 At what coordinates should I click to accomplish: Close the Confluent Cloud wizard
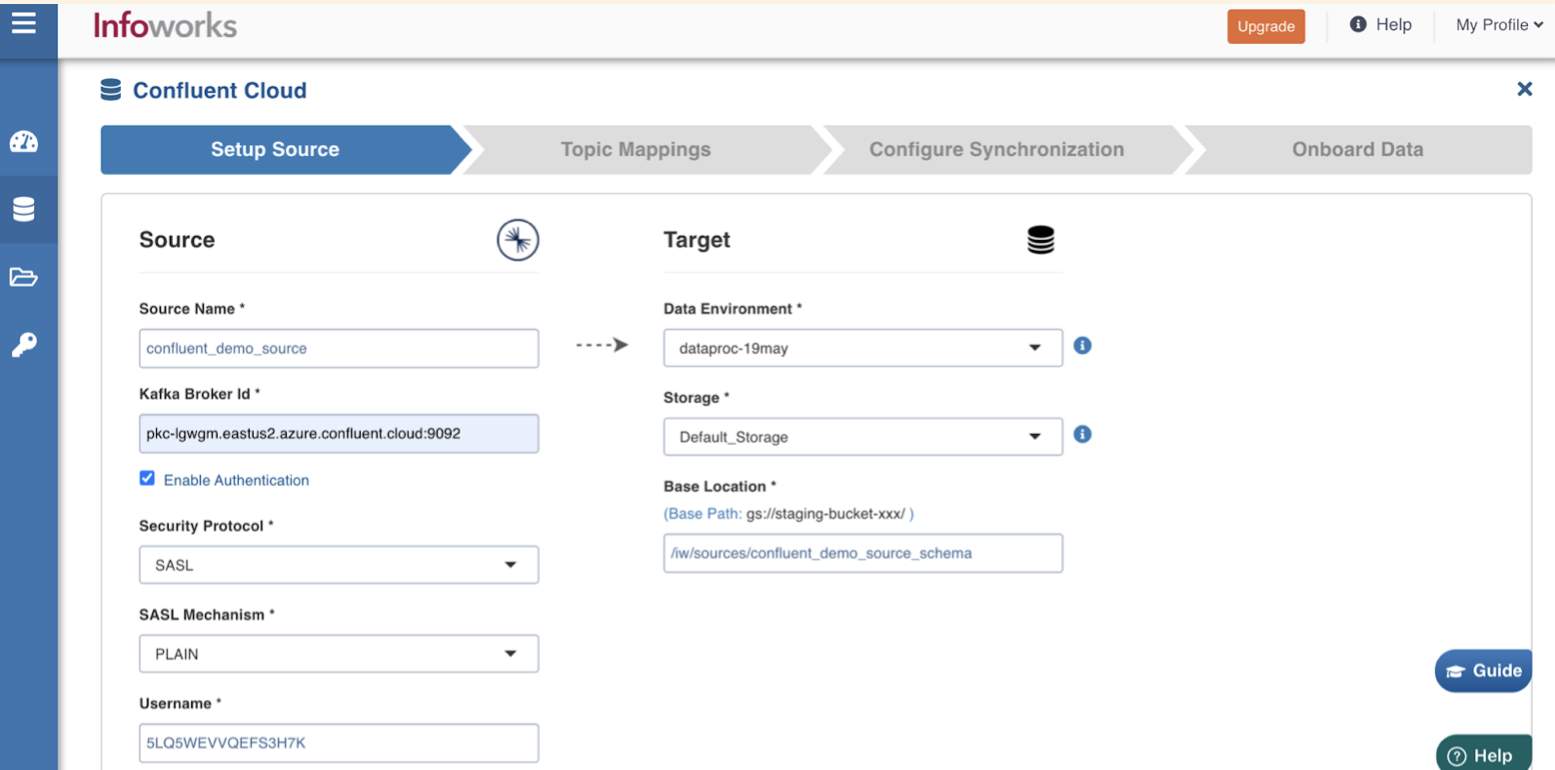click(x=1524, y=89)
